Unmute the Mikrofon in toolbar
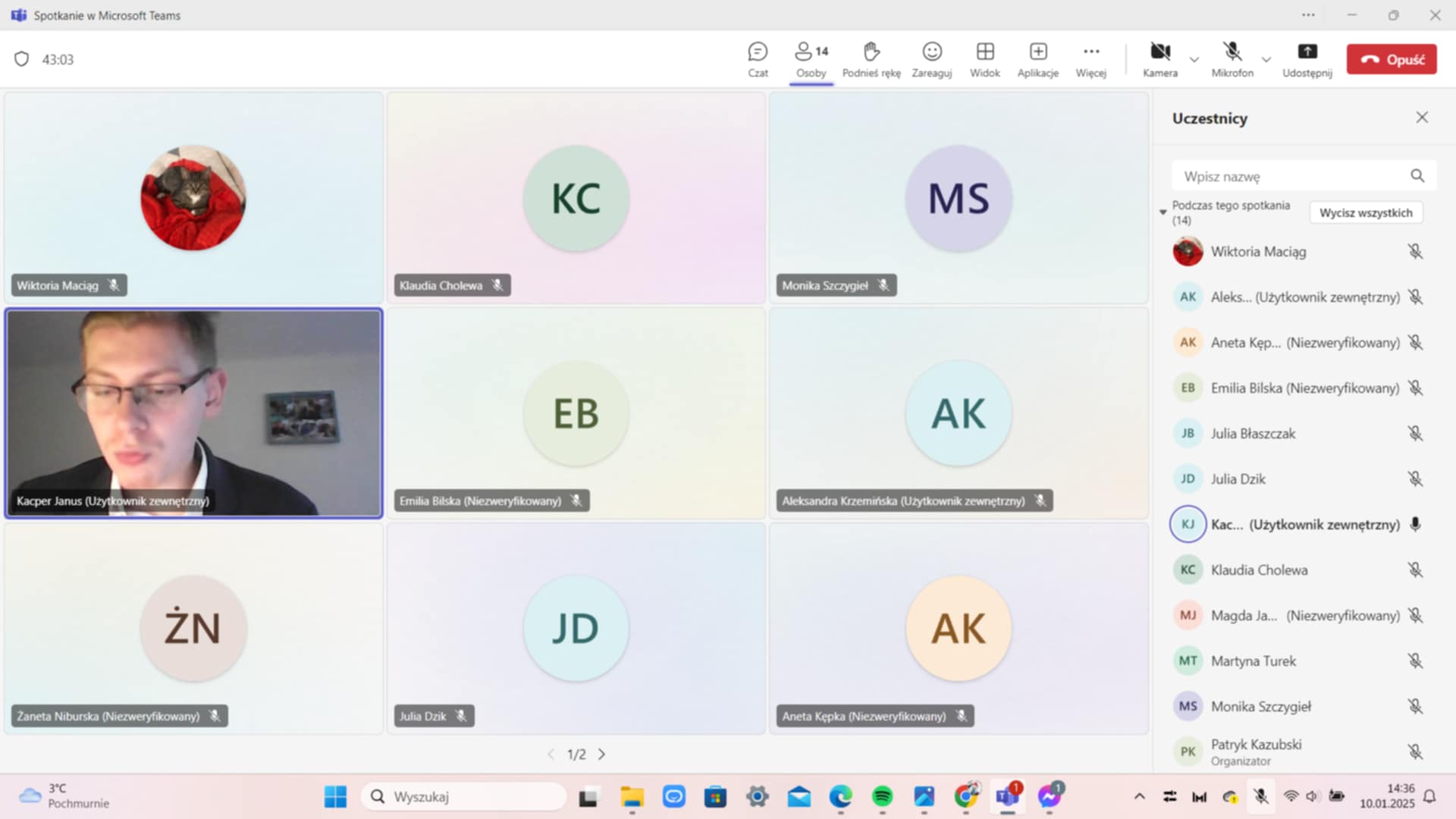Viewport: 1456px width, 819px height. tap(1232, 59)
